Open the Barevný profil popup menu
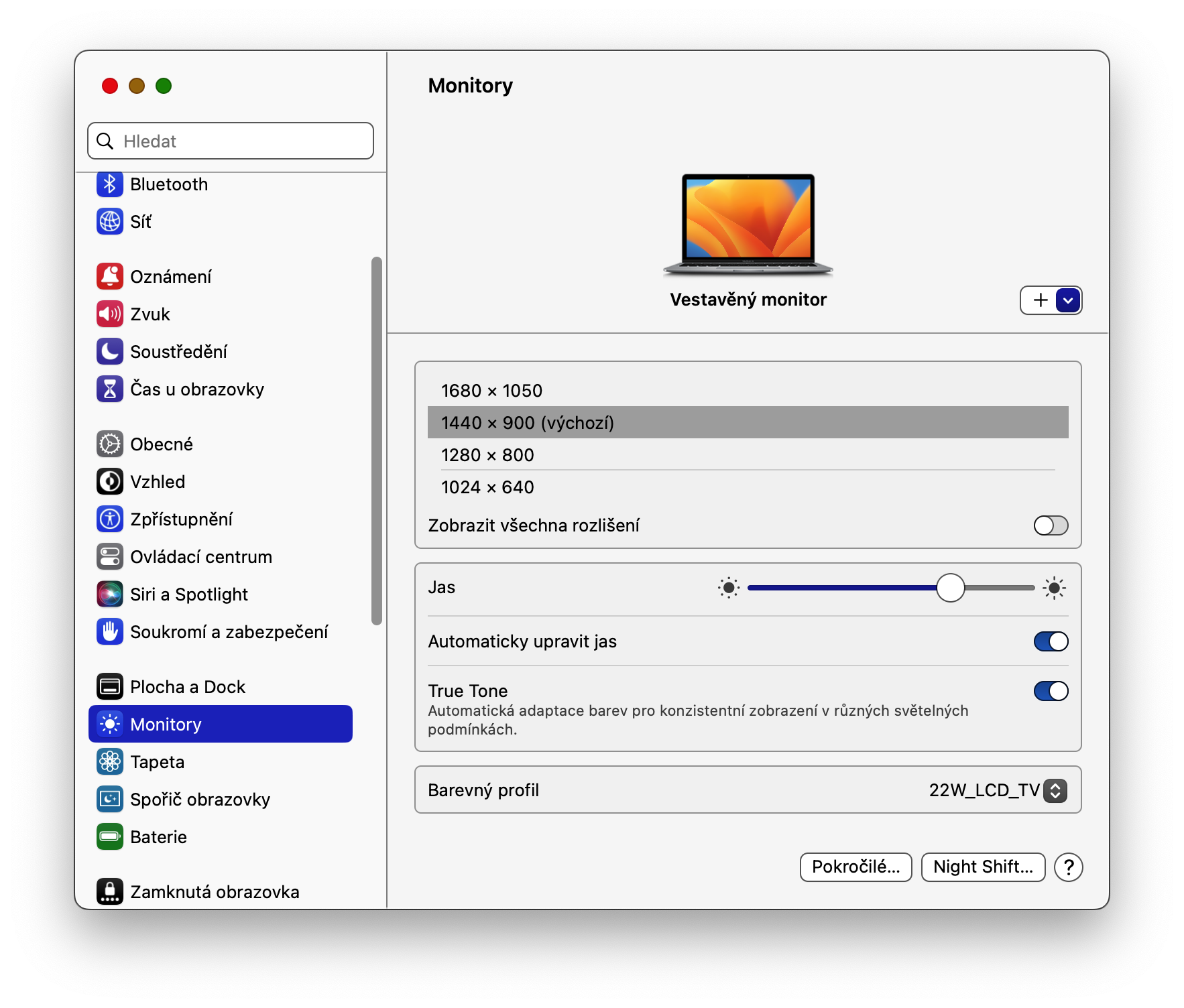This screenshot has width=1184, height=1008. (x=1055, y=791)
